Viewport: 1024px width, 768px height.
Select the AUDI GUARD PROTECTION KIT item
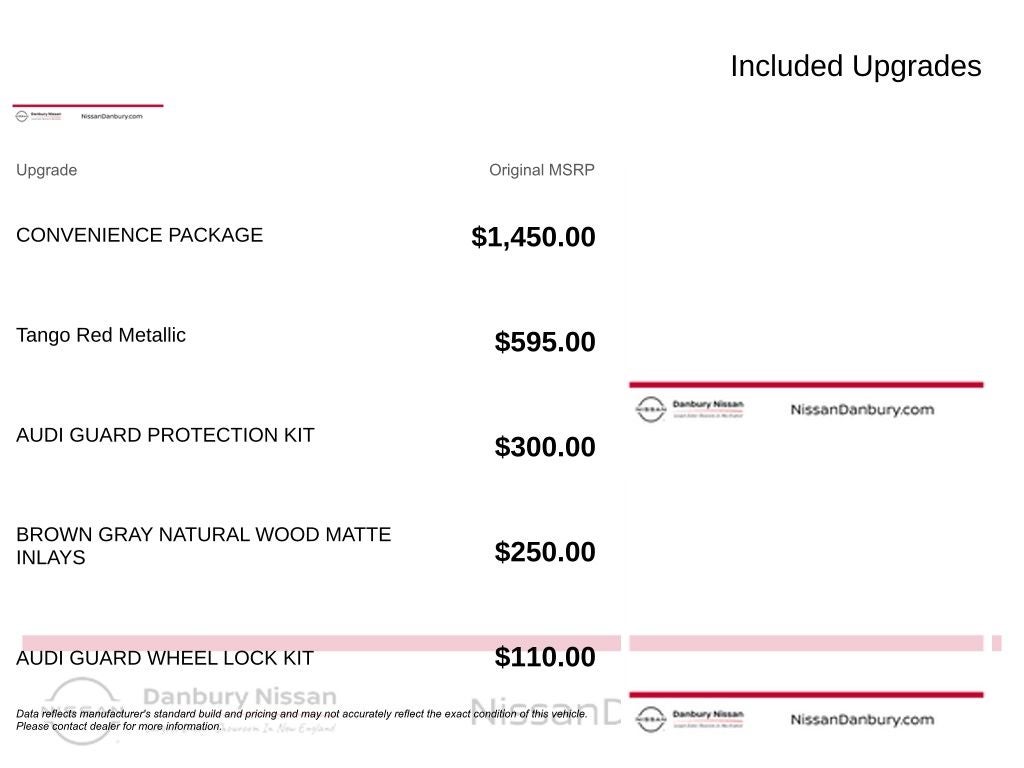[165, 435]
